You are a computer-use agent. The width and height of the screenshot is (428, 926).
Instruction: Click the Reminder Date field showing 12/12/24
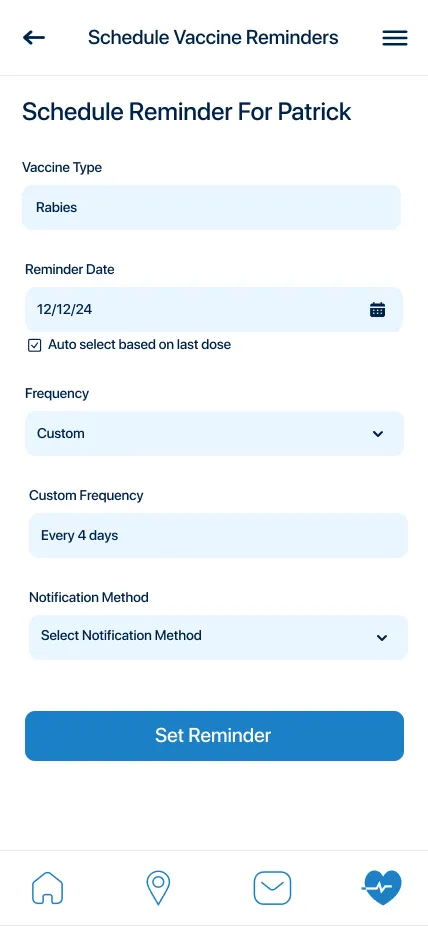[214, 309]
